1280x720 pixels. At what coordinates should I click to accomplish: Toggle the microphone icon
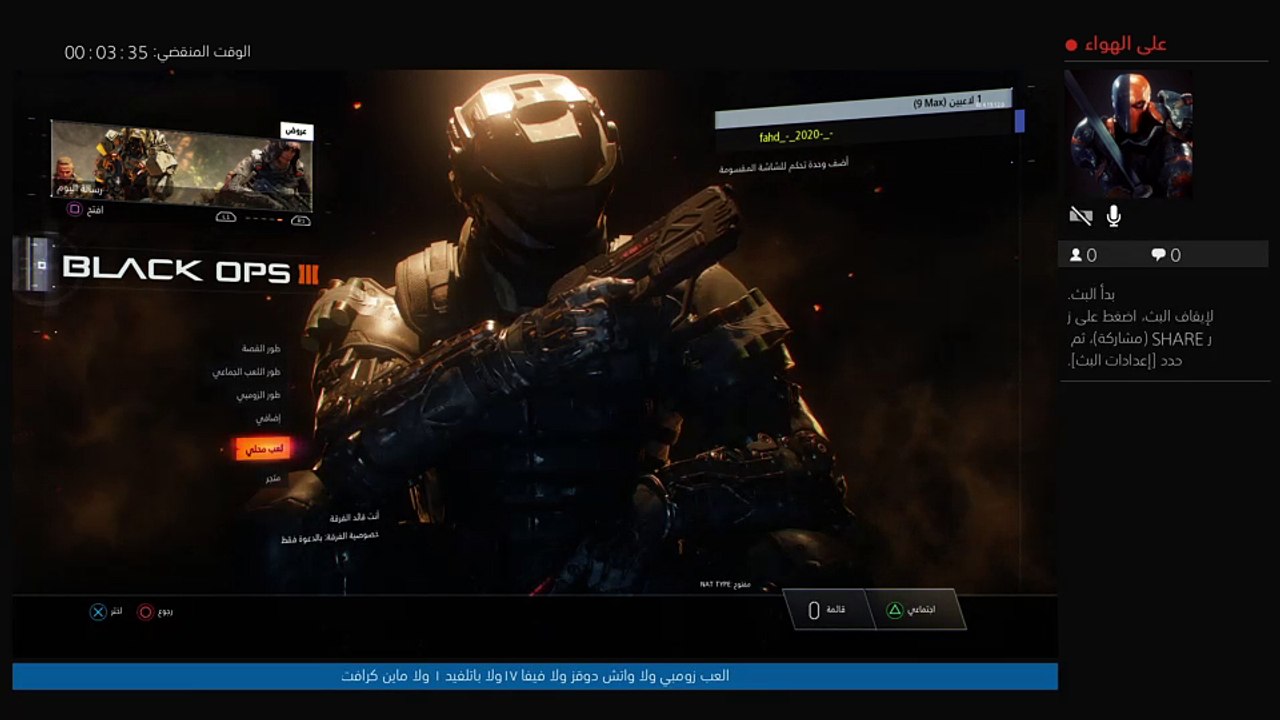pyautogui.click(x=1114, y=216)
